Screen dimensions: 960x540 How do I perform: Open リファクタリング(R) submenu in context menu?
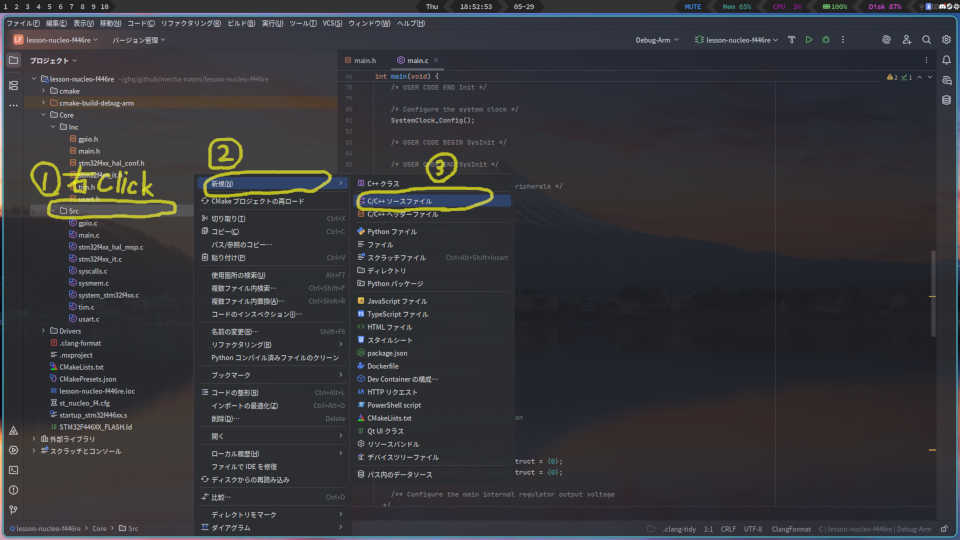point(272,345)
